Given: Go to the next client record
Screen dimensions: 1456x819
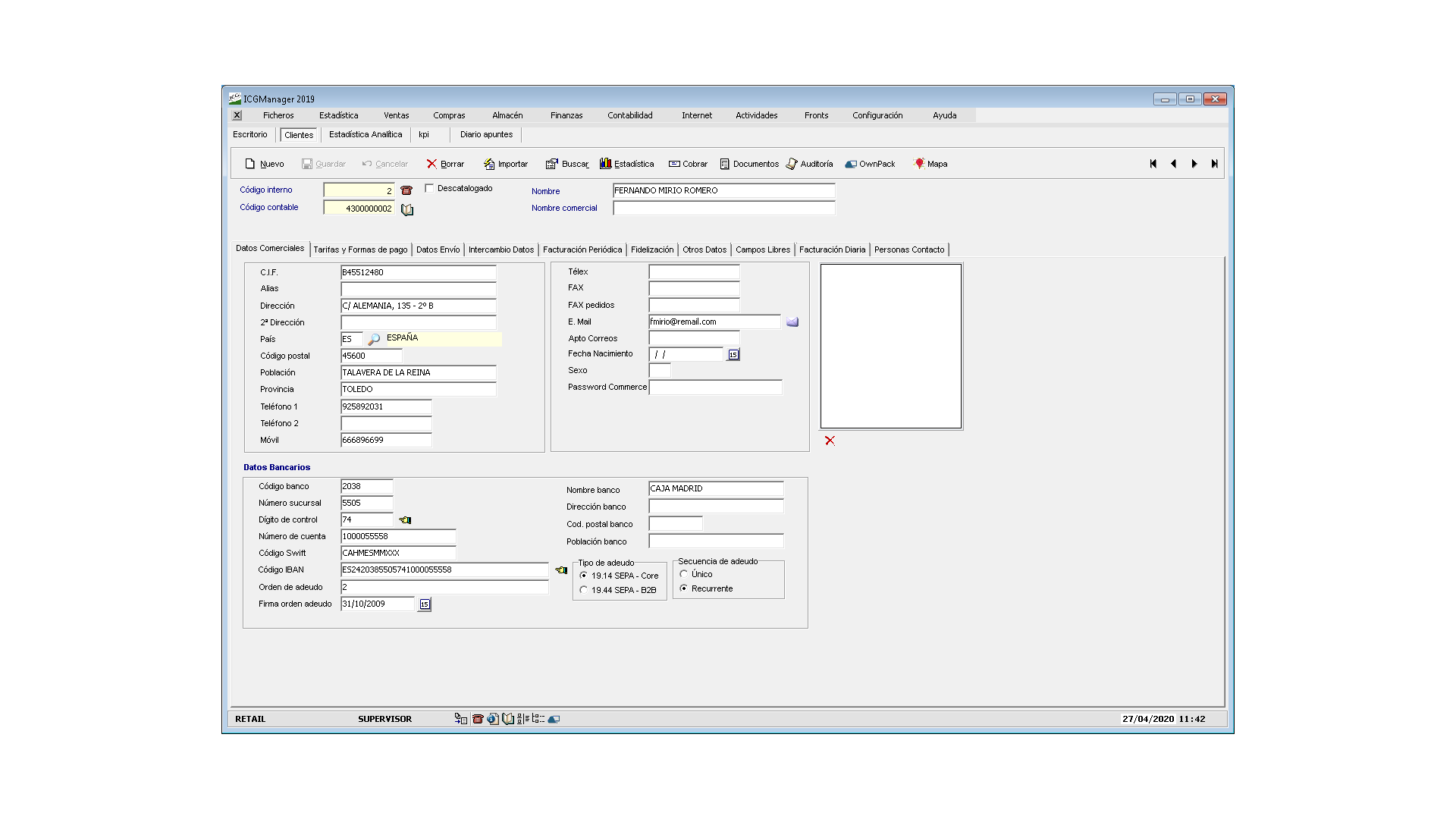Looking at the screenshot, I should point(1194,164).
